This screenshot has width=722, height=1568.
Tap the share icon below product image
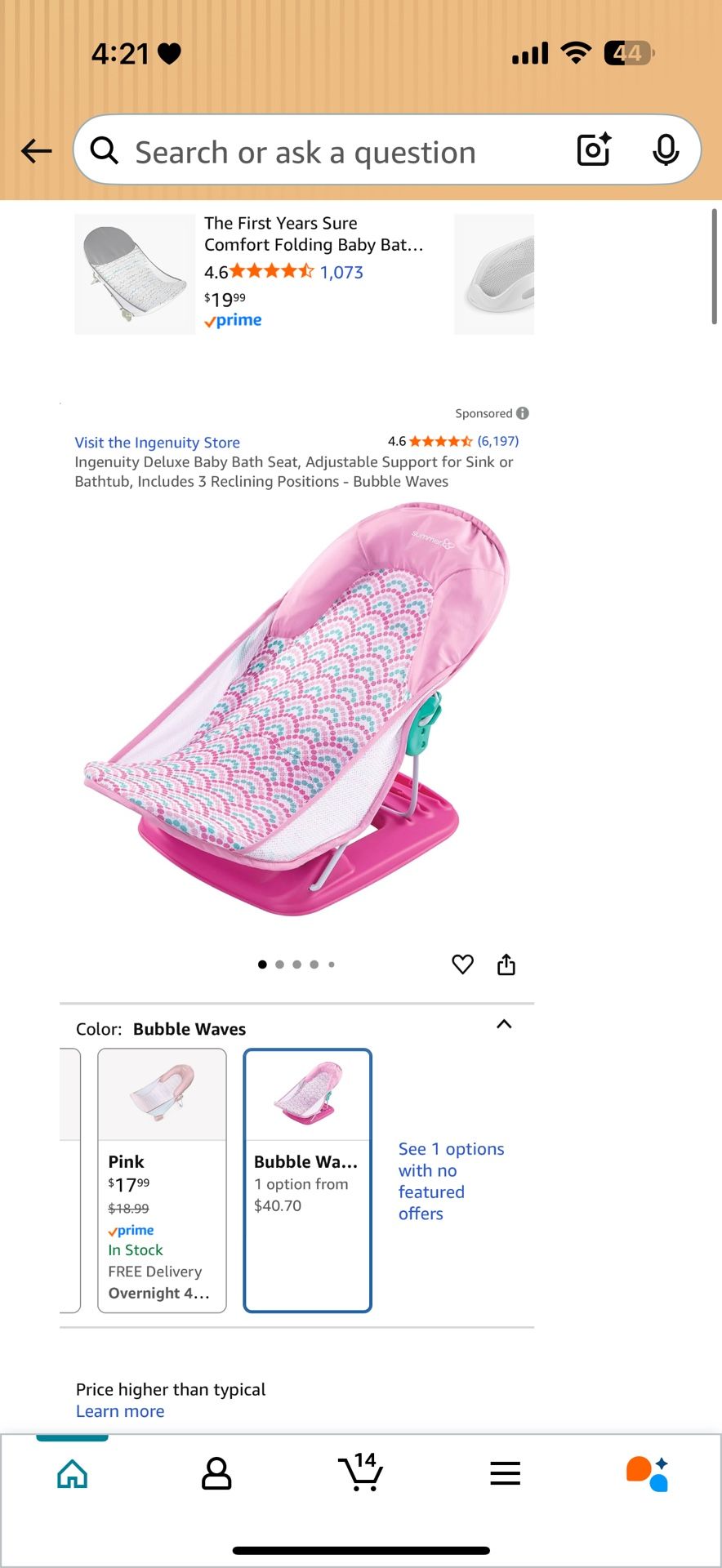506,964
